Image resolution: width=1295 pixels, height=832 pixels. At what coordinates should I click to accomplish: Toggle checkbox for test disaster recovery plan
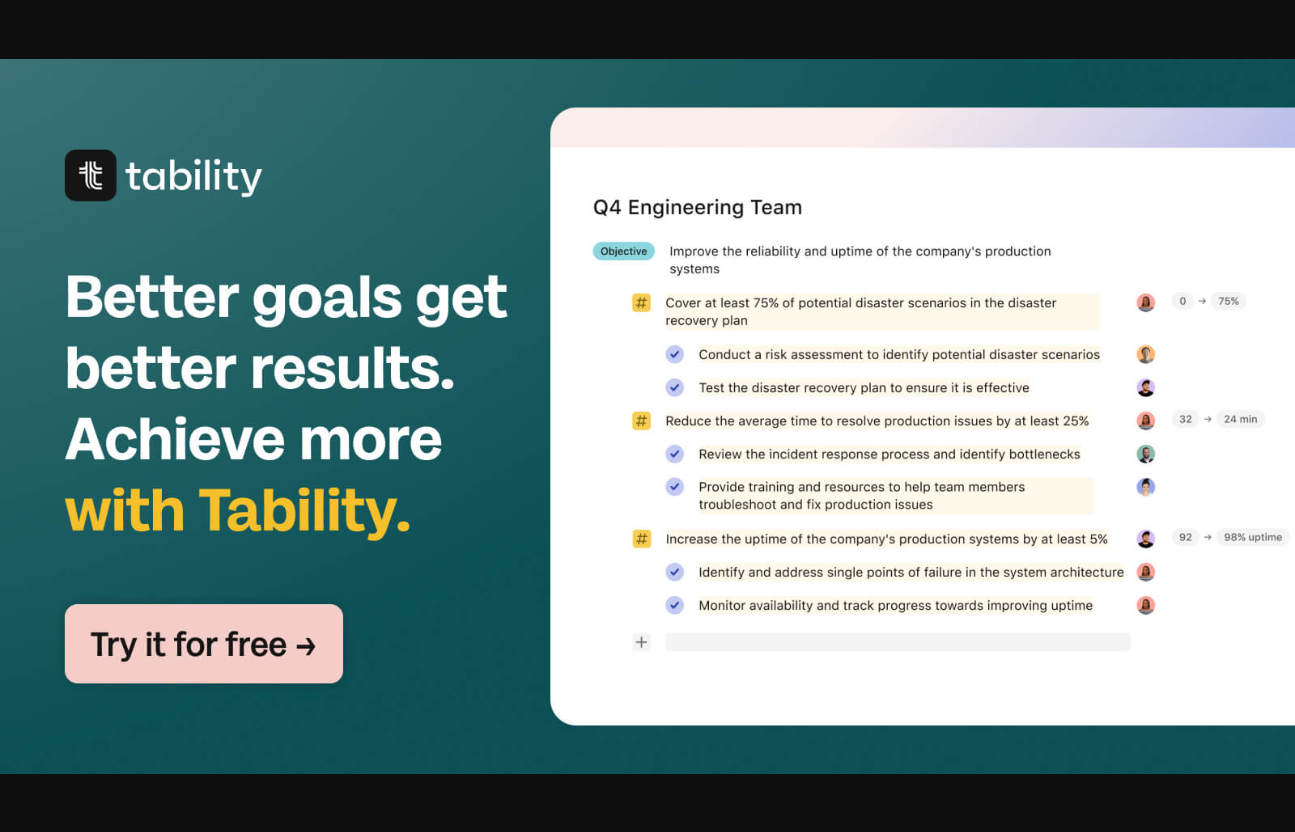675,387
